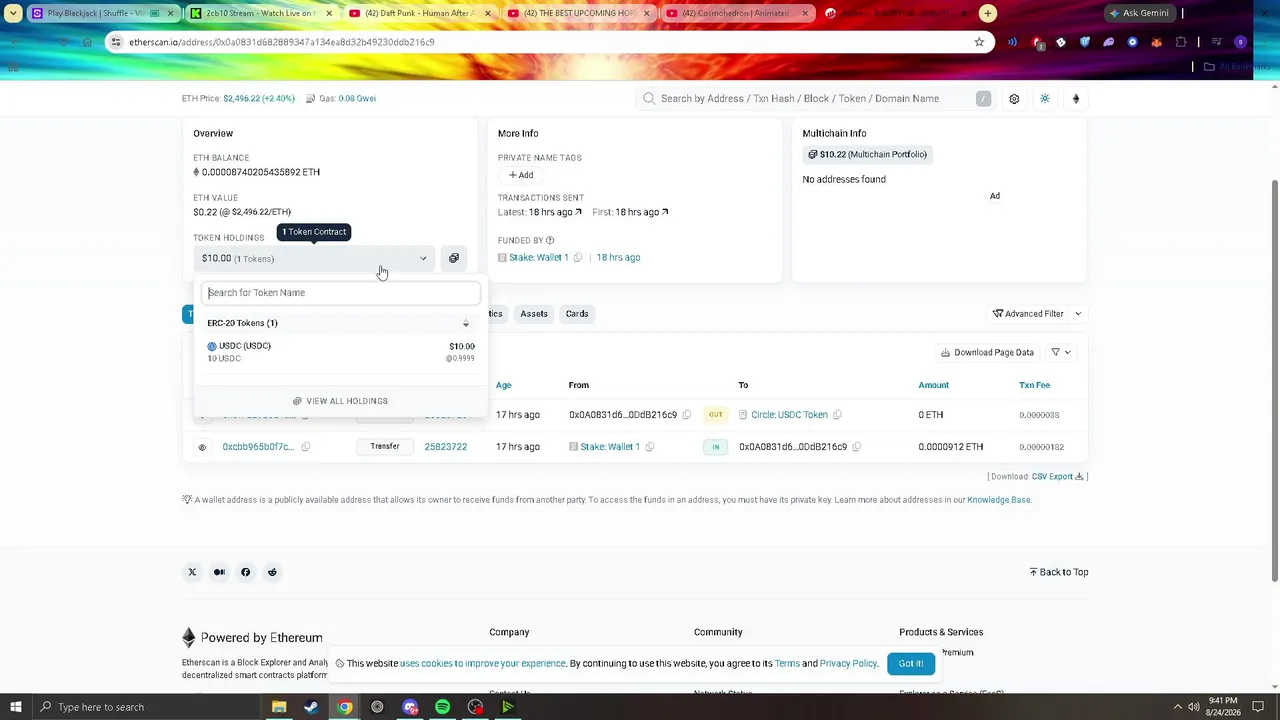The height and width of the screenshot is (720, 1280).
Task: Focus the Search for Token Name field
Action: (341, 293)
